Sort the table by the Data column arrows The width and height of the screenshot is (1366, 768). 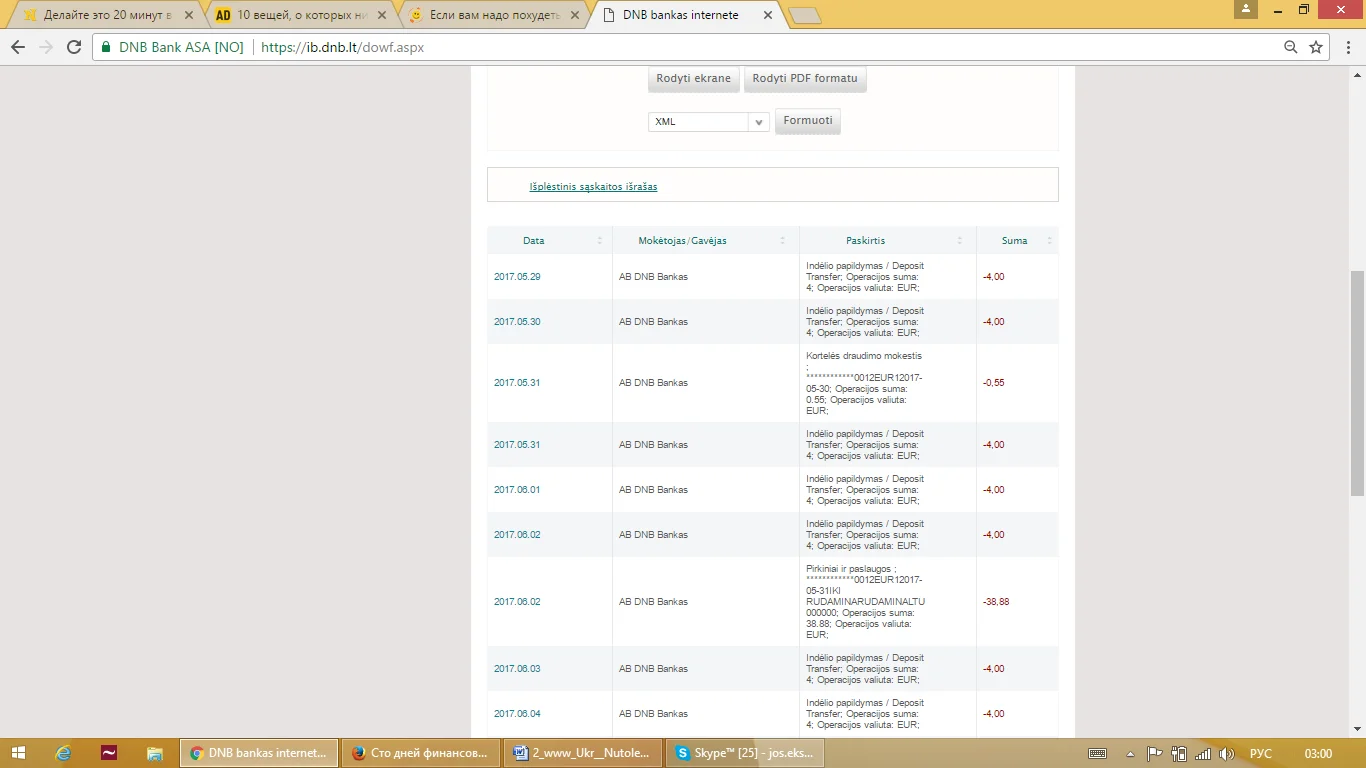point(600,241)
